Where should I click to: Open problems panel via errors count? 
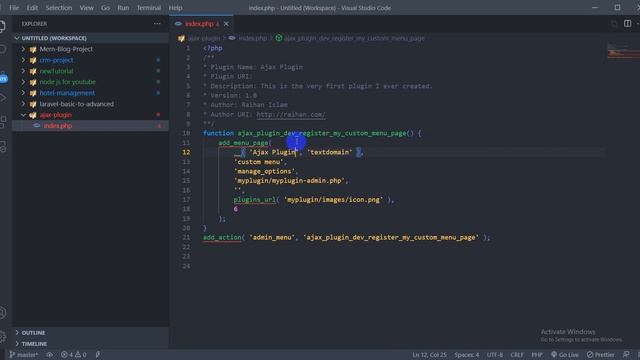point(67,355)
